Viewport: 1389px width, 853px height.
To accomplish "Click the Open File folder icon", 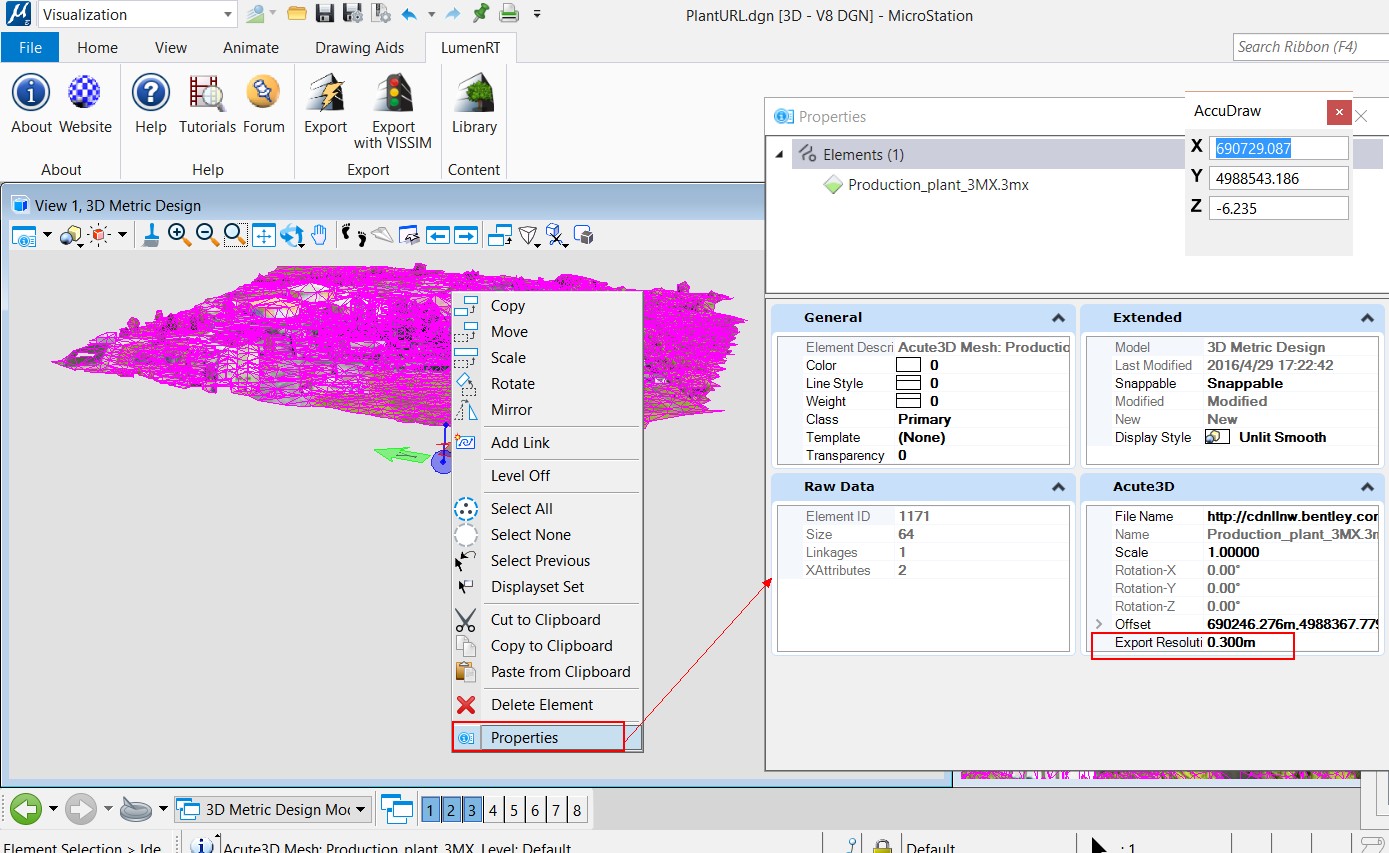I will click(297, 14).
